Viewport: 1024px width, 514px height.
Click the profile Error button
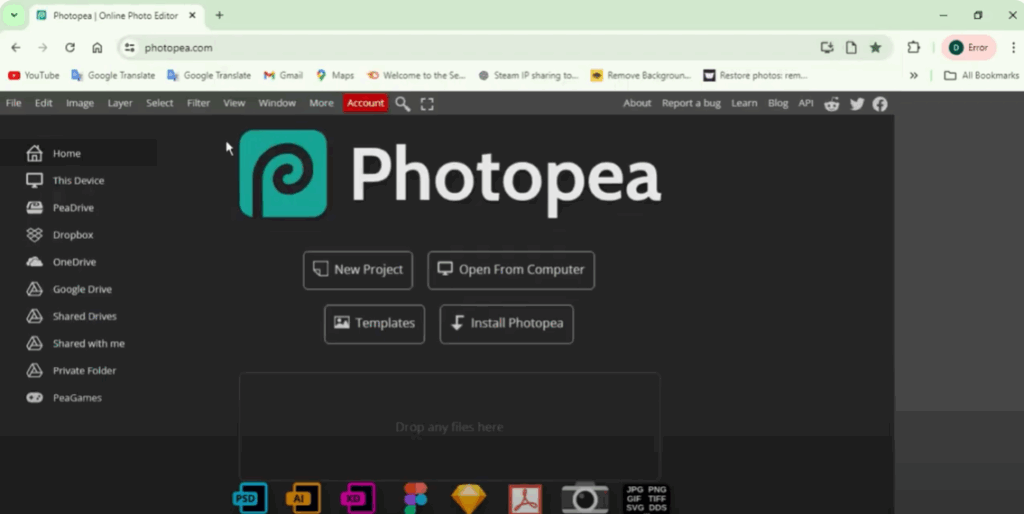968,48
